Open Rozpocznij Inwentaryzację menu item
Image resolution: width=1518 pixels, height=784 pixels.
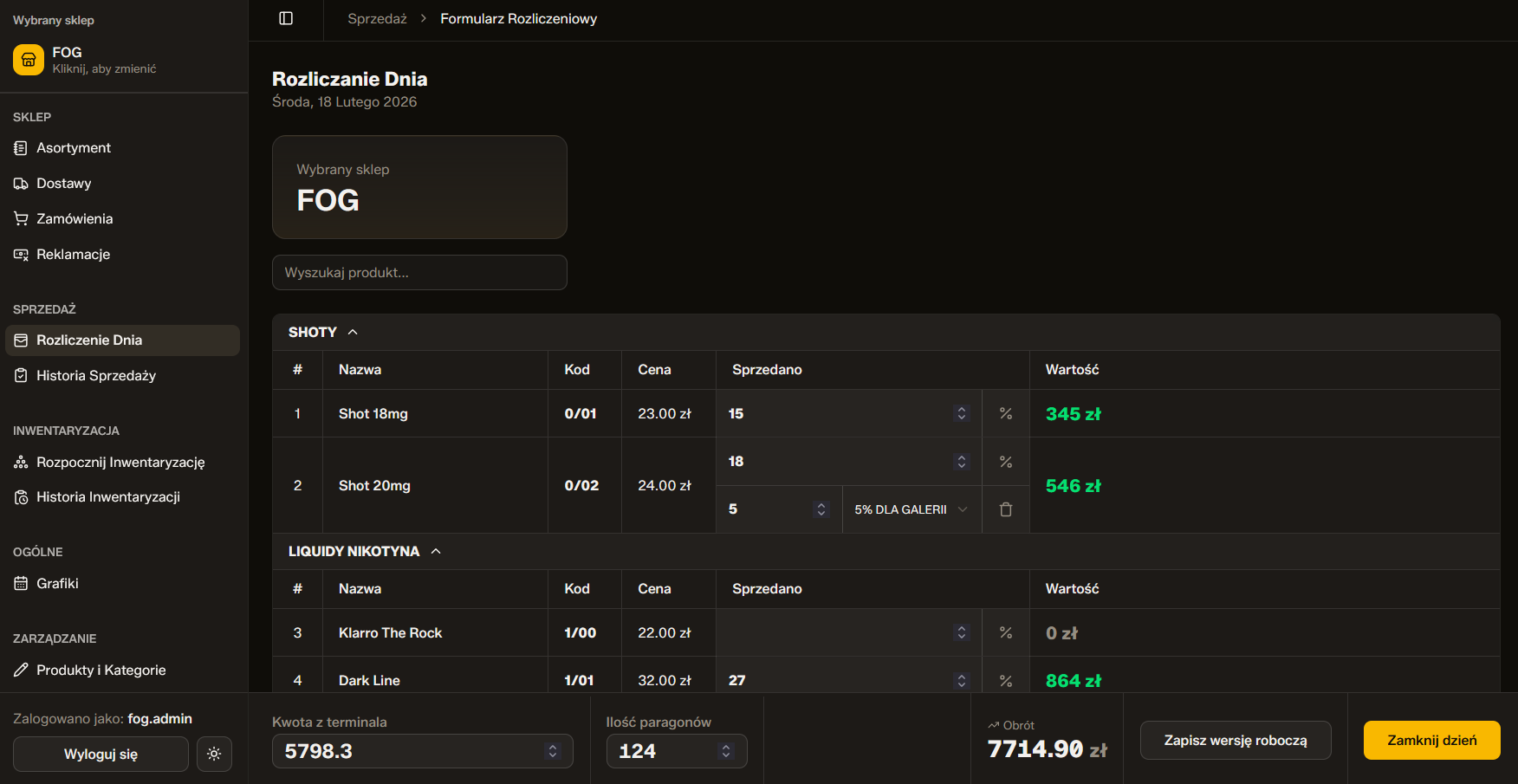pos(120,462)
